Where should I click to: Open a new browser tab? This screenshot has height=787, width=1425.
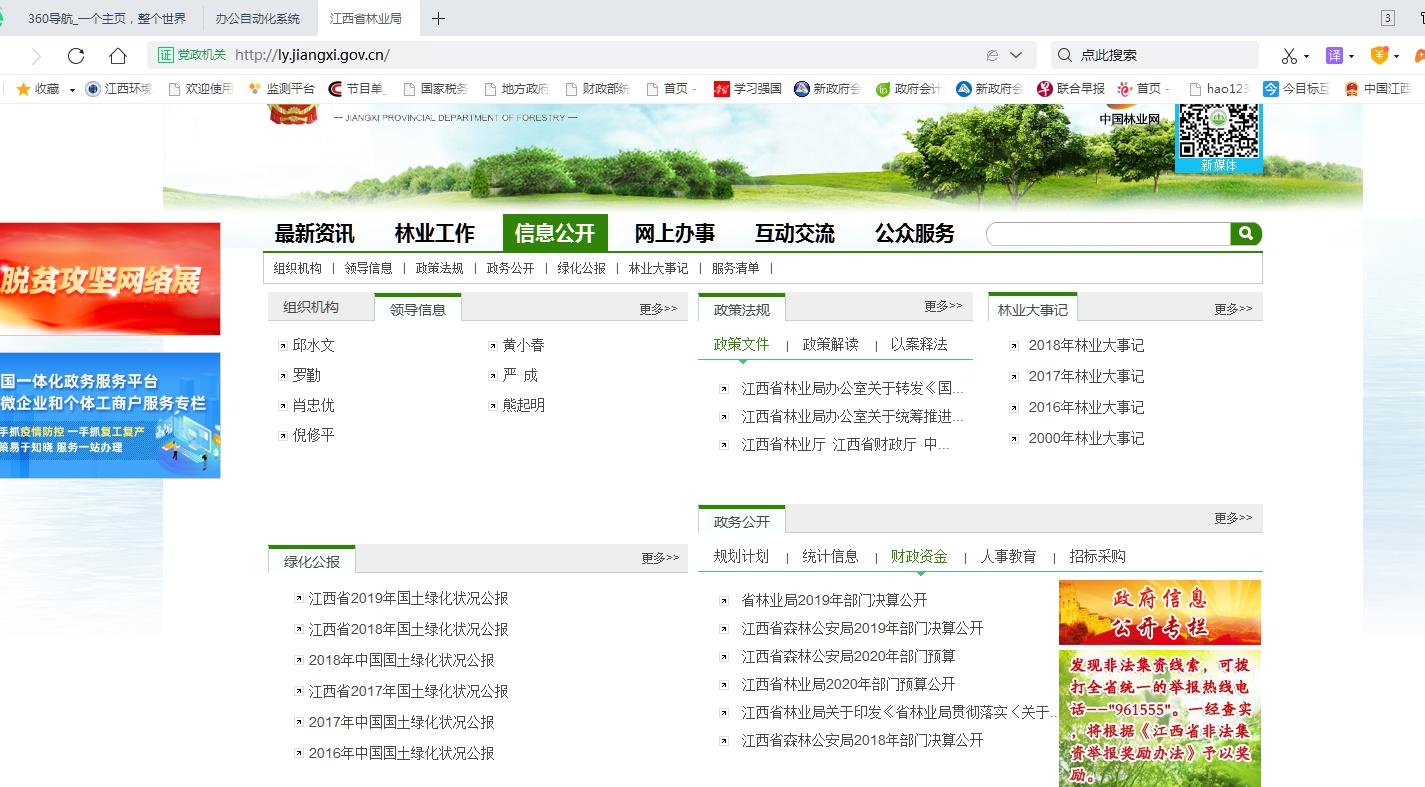pos(438,18)
